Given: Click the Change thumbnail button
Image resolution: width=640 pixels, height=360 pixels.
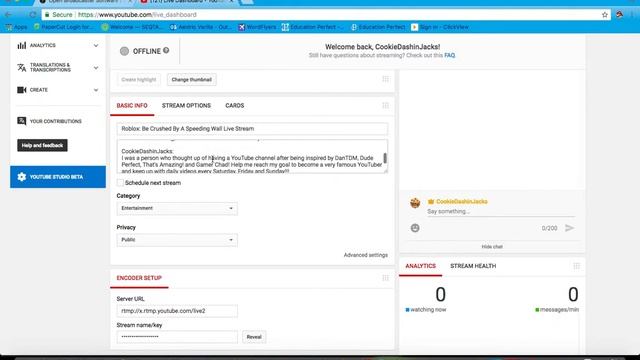Looking at the screenshot, I should tap(191, 80).
